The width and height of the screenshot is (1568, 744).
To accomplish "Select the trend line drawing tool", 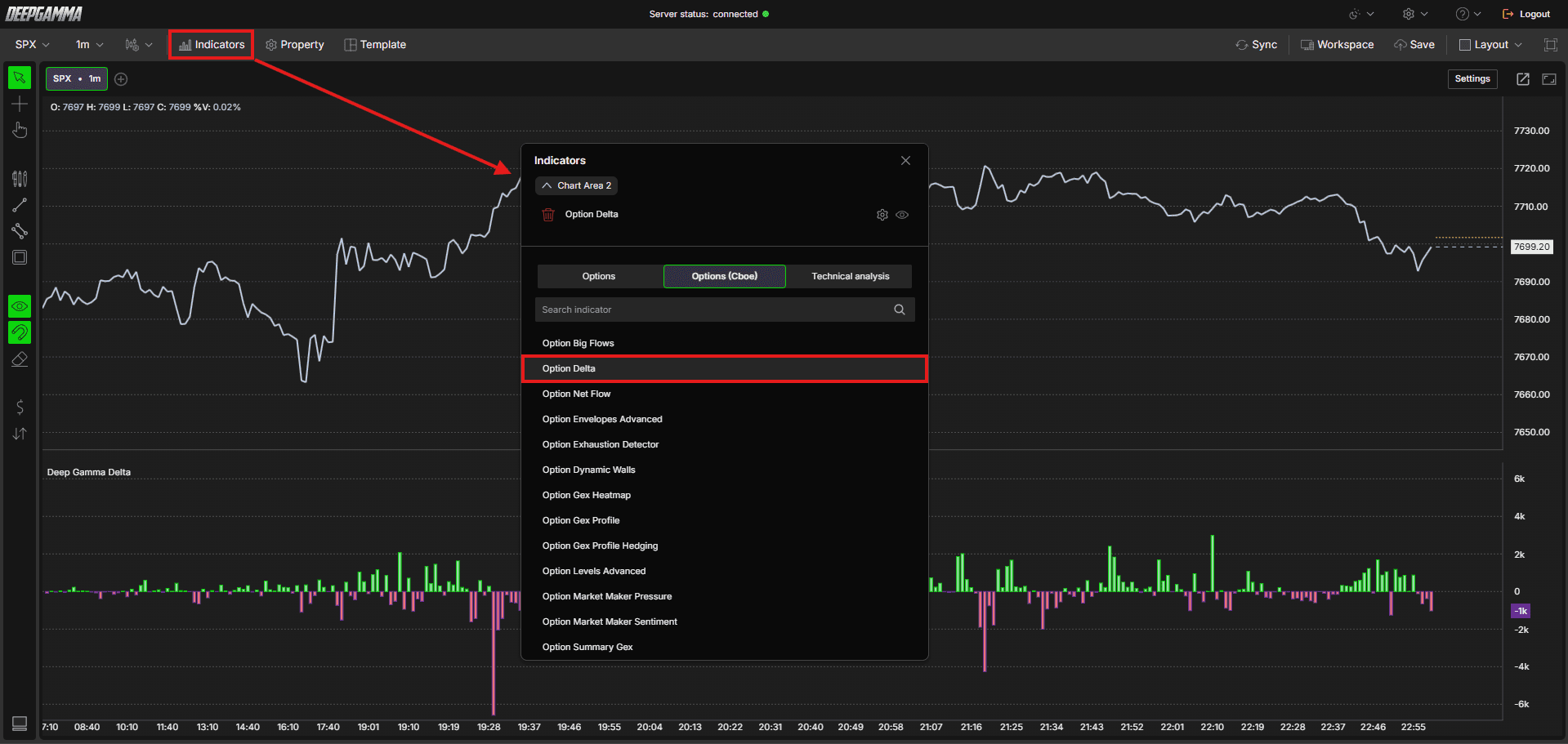I will click(20, 205).
